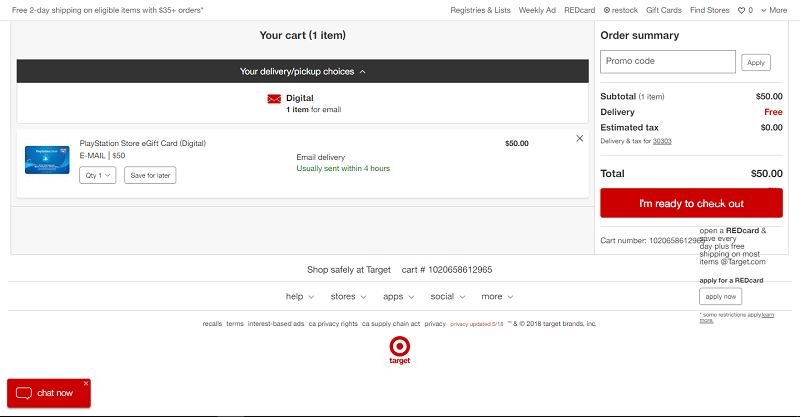Image resolution: width=800 pixels, height=417 pixels.
Task: Expand the More menu in header
Action: (773, 10)
